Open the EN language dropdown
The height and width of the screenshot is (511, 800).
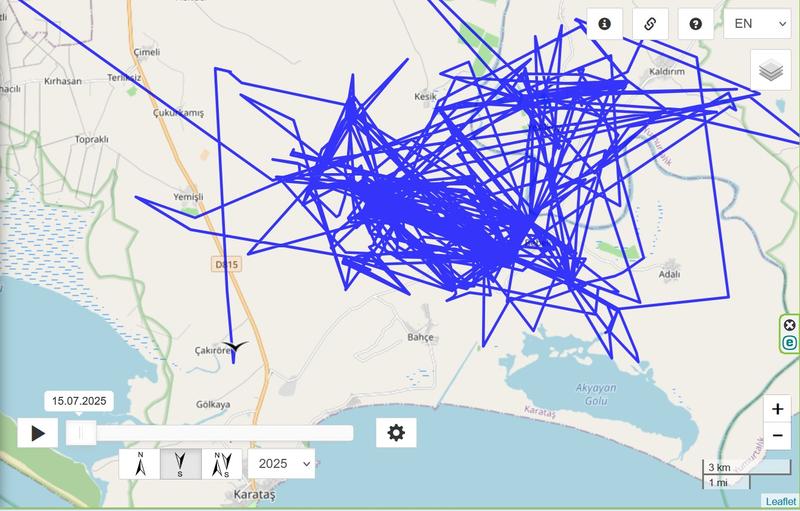757,23
